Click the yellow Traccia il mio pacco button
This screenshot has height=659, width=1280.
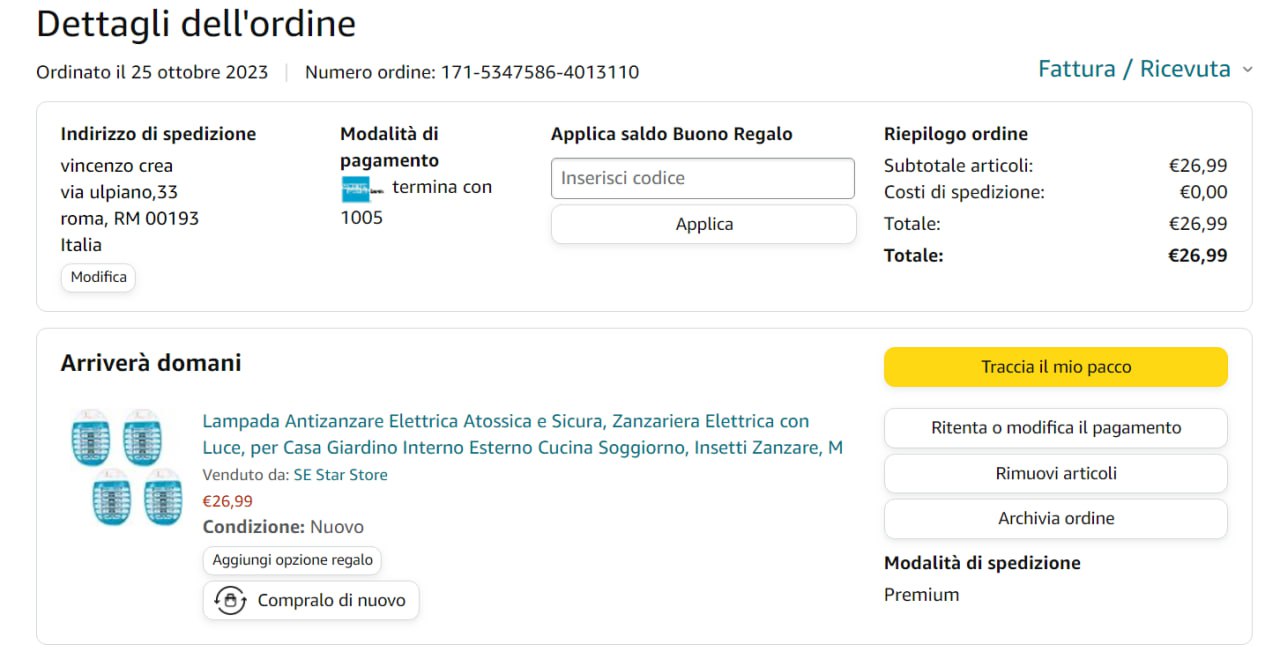click(x=1055, y=367)
